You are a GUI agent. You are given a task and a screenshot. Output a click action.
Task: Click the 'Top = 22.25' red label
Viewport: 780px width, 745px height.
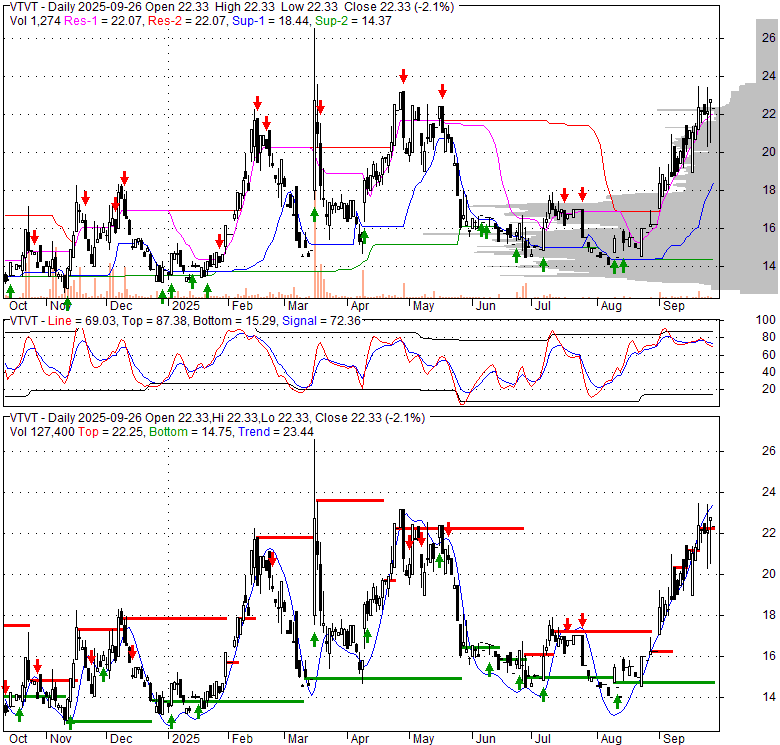[x=111, y=432]
